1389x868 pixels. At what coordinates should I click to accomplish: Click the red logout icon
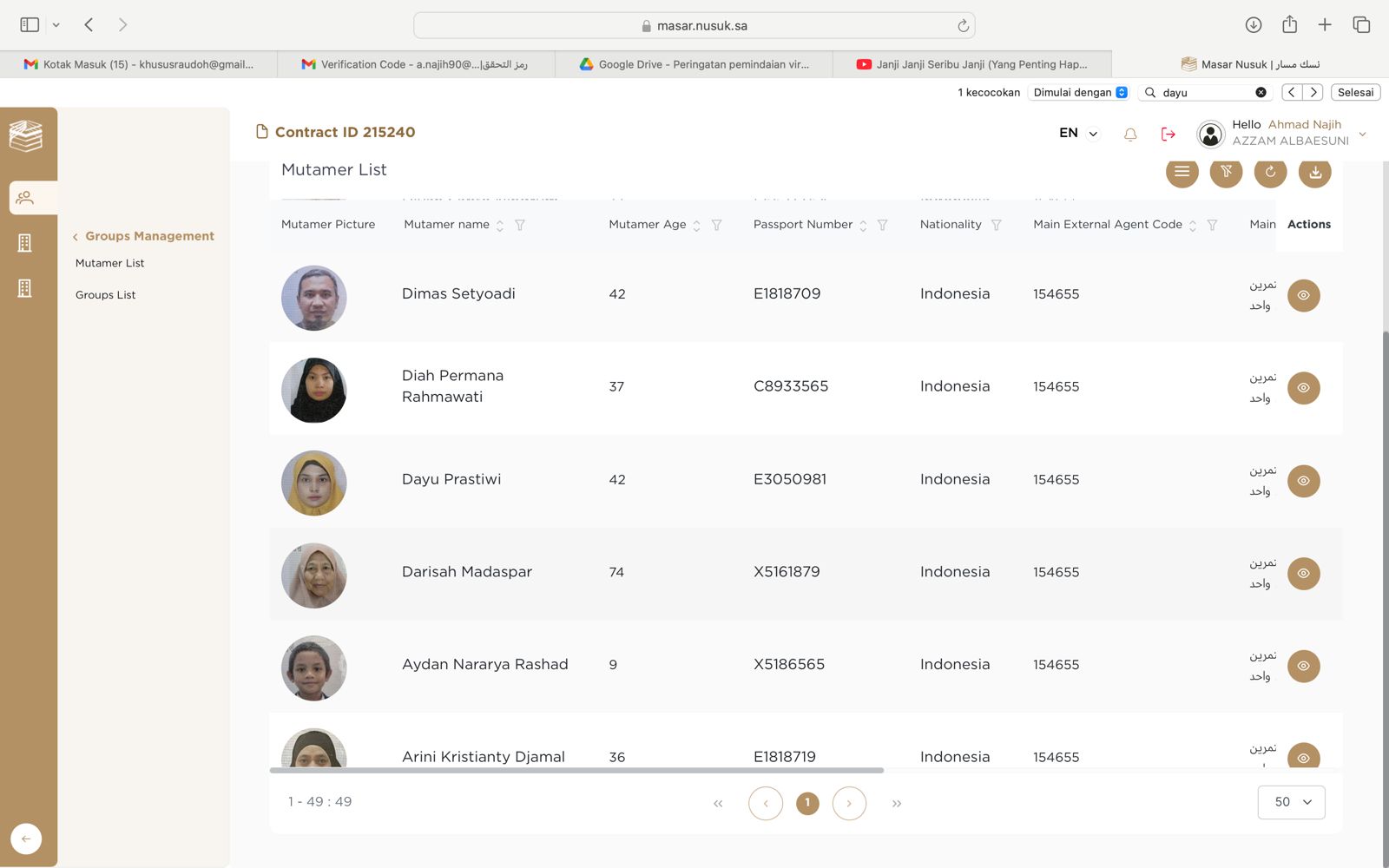tap(1168, 135)
